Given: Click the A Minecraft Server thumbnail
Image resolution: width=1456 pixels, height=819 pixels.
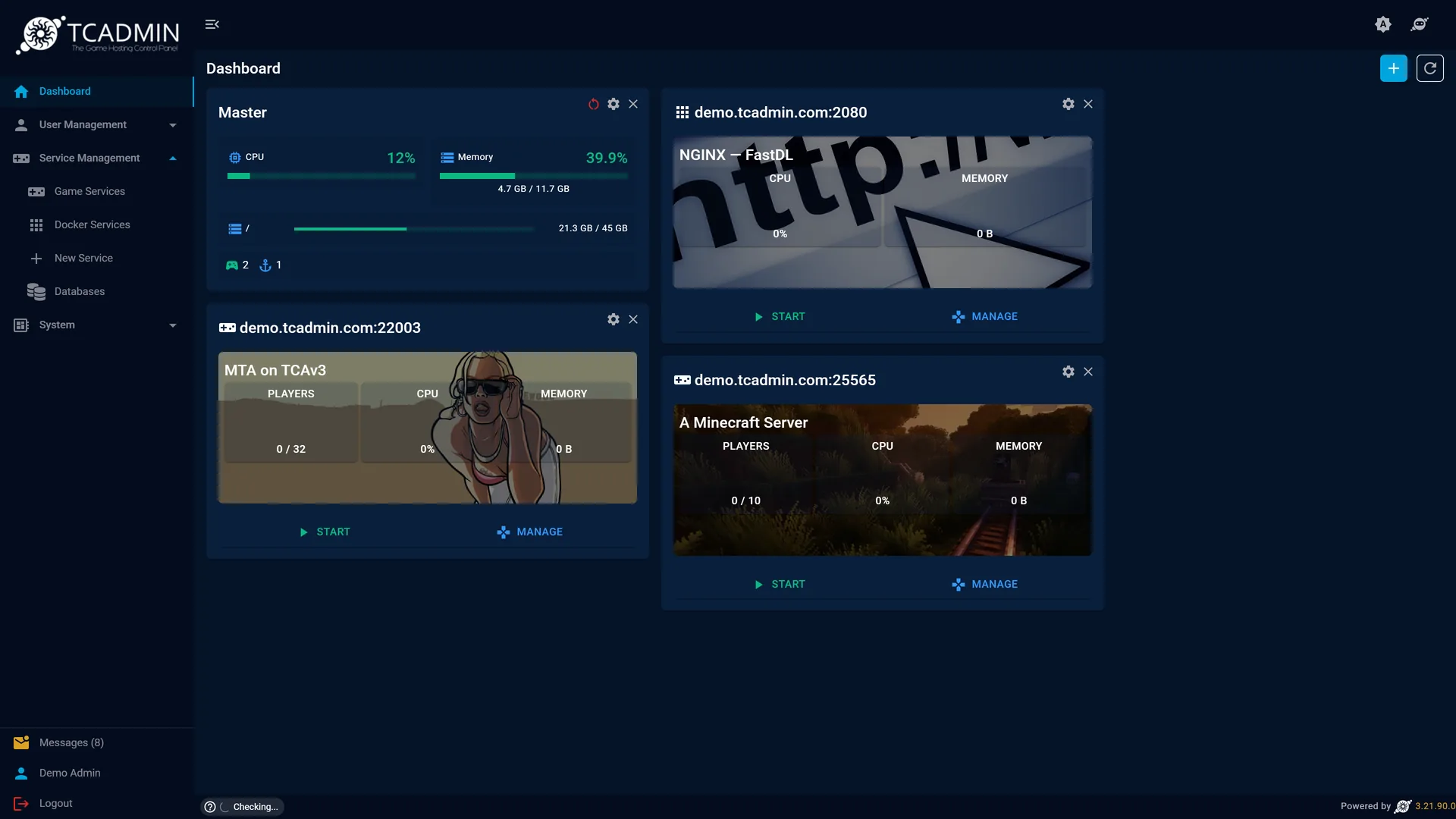Looking at the screenshot, I should click(883, 480).
